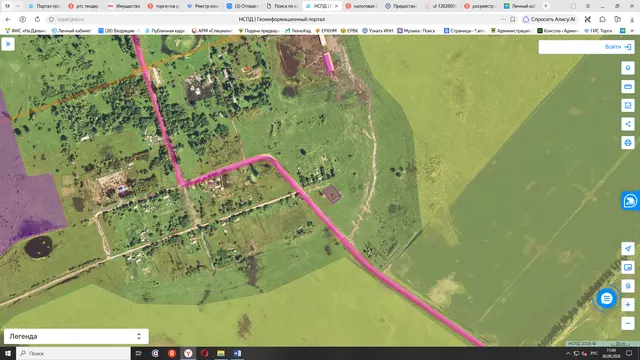Switch to the росреестр tab
This screenshot has height=360, width=640.
[481, 6]
